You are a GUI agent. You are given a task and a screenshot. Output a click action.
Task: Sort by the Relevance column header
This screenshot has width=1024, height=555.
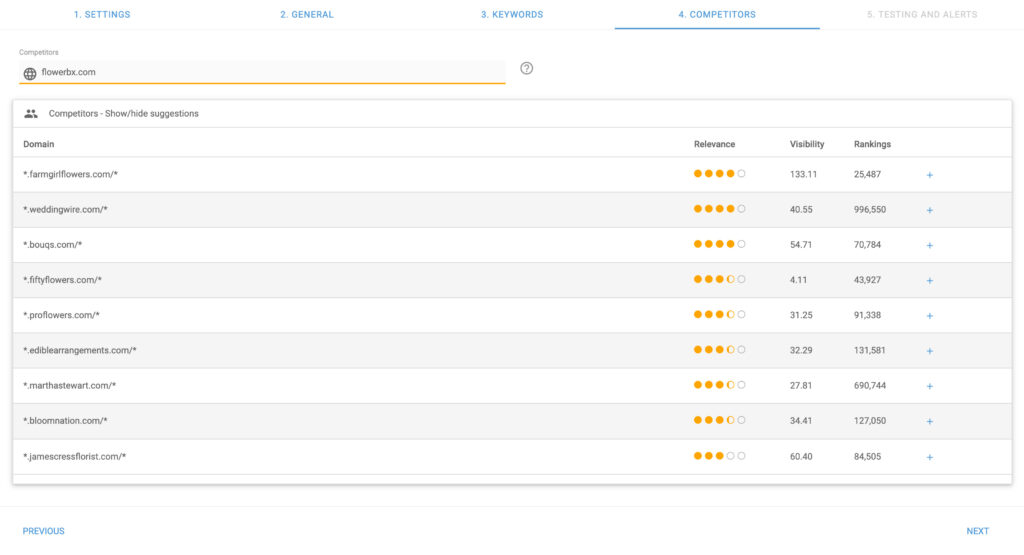(x=714, y=144)
